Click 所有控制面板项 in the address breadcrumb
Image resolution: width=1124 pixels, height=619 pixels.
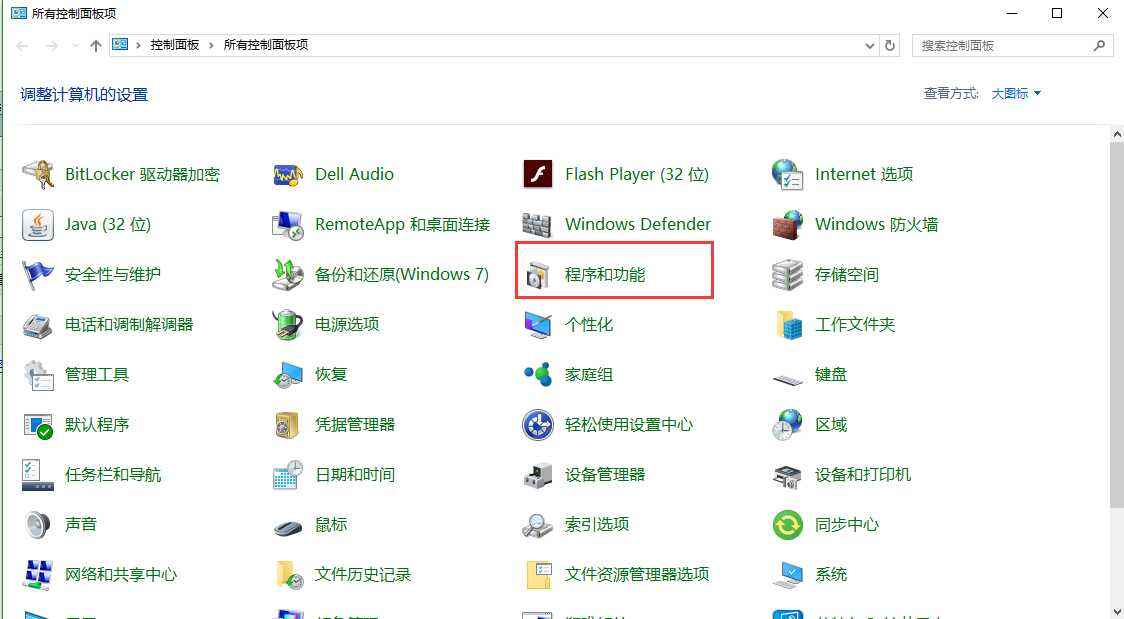click(x=266, y=45)
